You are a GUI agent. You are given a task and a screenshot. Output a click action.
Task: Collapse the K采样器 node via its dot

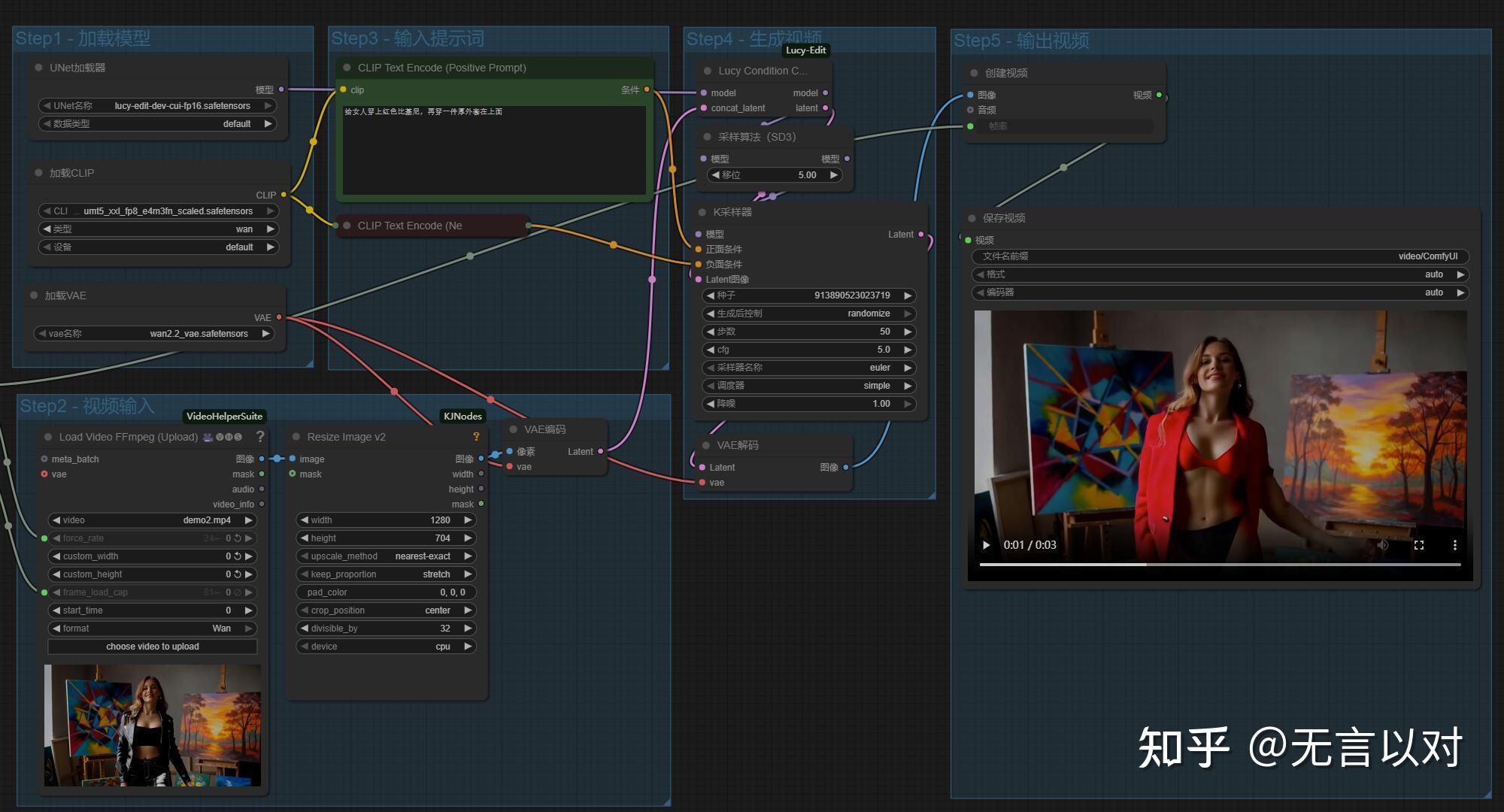point(702,212)
